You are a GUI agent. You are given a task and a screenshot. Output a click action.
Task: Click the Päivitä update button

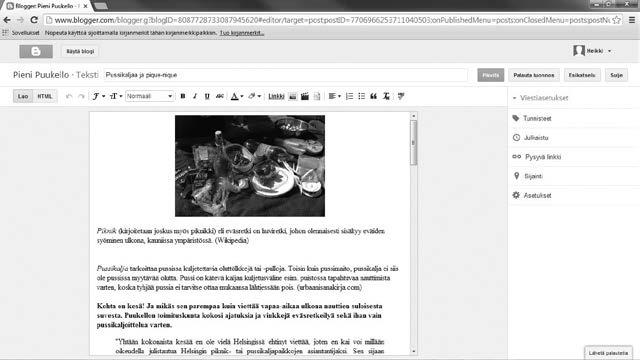pos(491,75)
